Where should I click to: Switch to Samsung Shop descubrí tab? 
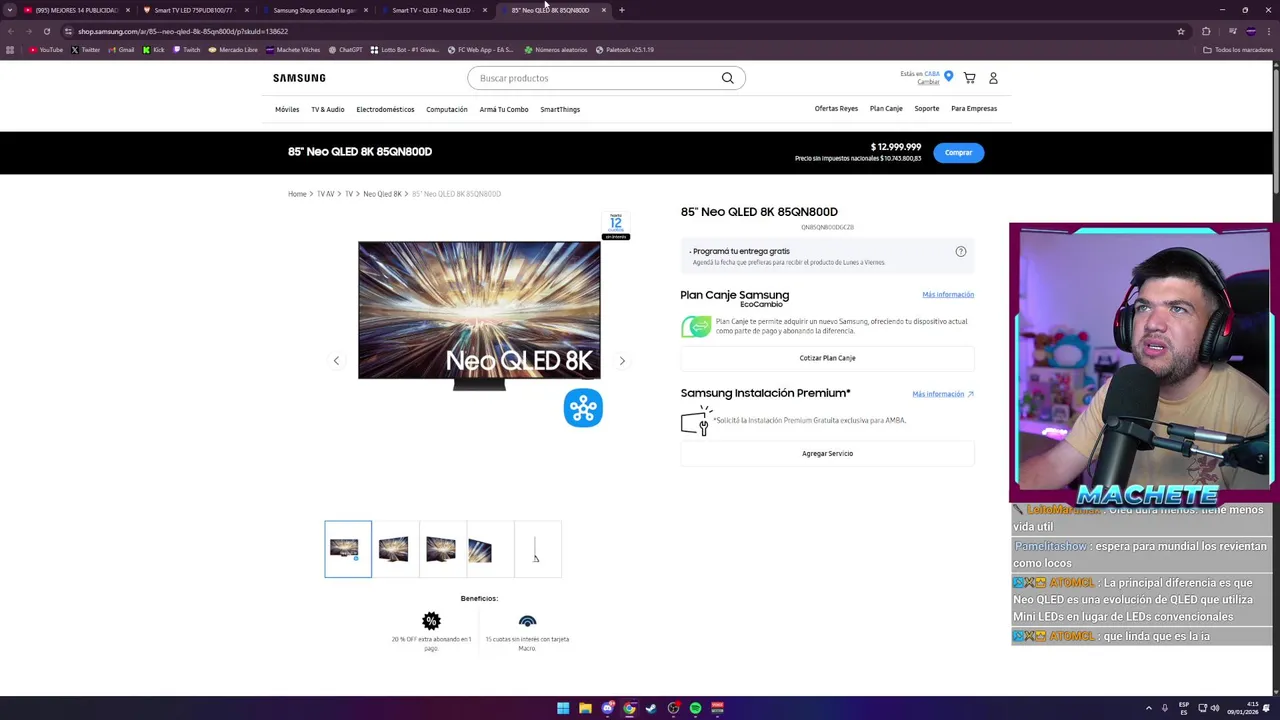pyautogui.click(x=314, y=10)
